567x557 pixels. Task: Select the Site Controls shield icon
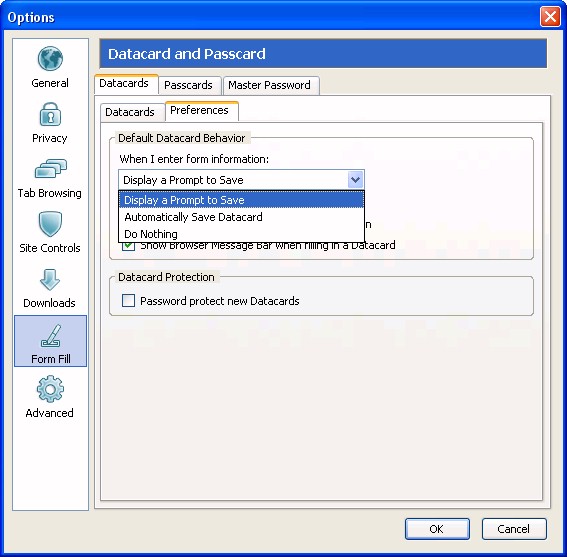tap(50, 223)
